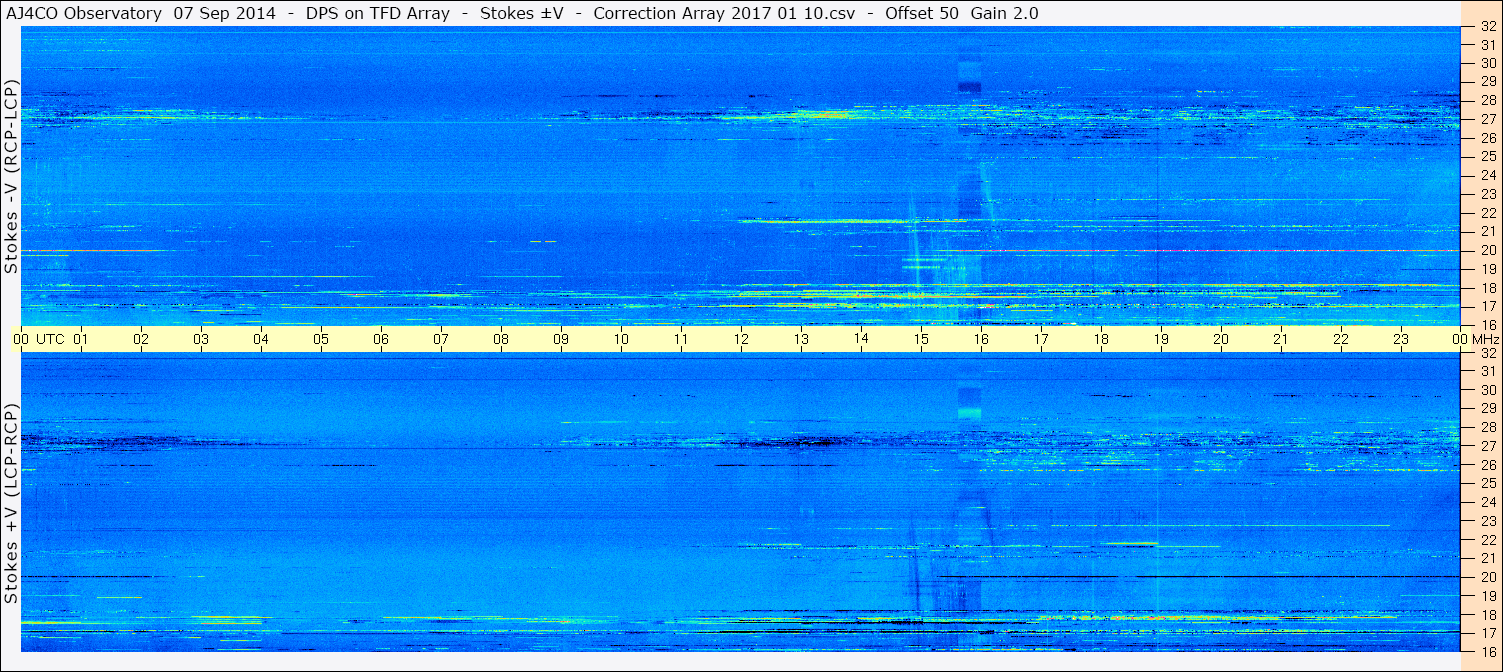This screenshot has height=672, width=1503.
Task: Click the 23 UTC time axis marker
Action: (1401, 339)
